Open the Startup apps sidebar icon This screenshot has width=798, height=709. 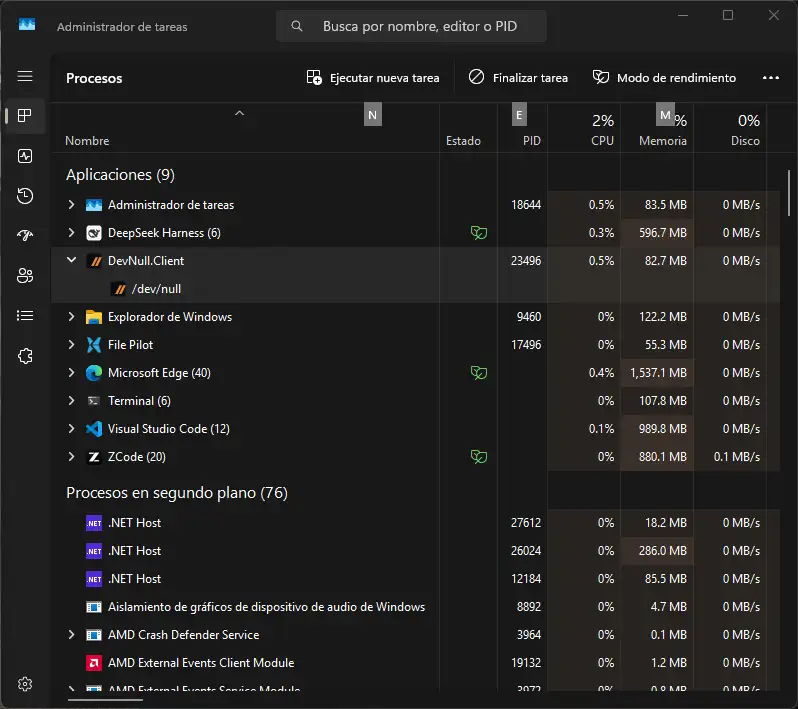(x=25, y=235)
